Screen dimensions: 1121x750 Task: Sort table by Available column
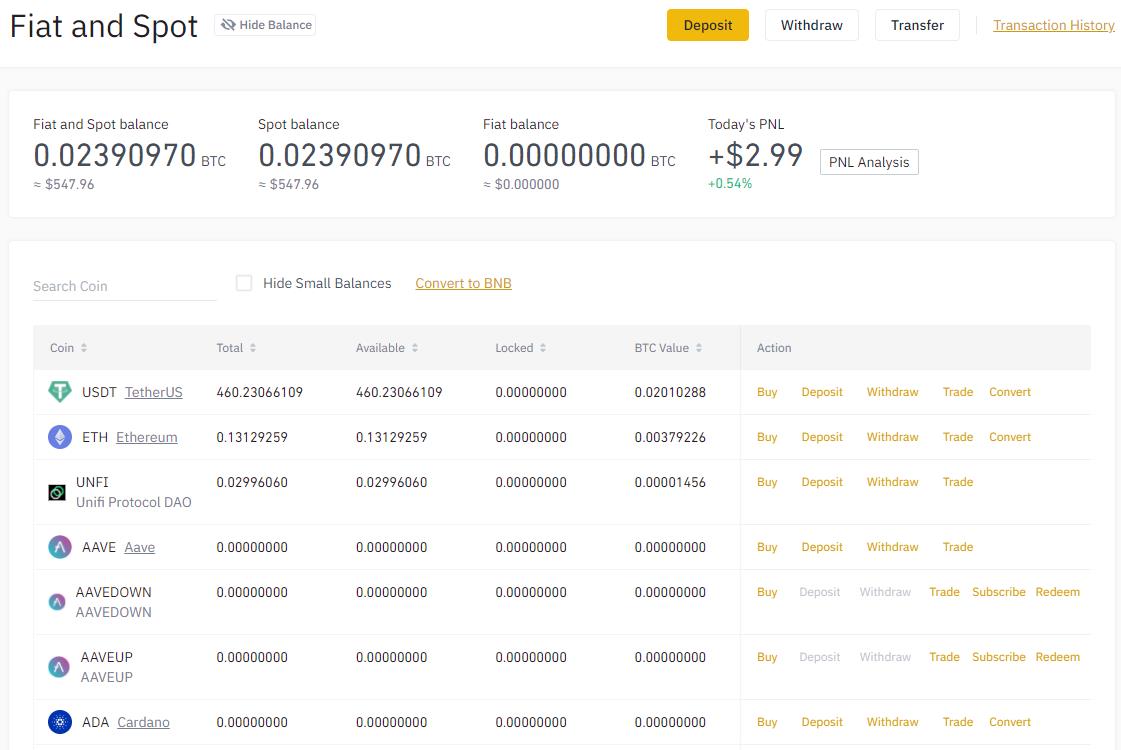pyautogui.click(x=387, y=348)
